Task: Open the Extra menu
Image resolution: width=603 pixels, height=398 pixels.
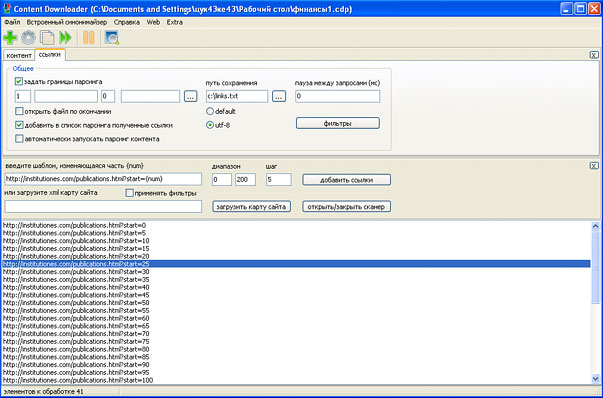Action: [x=175, y=22]
